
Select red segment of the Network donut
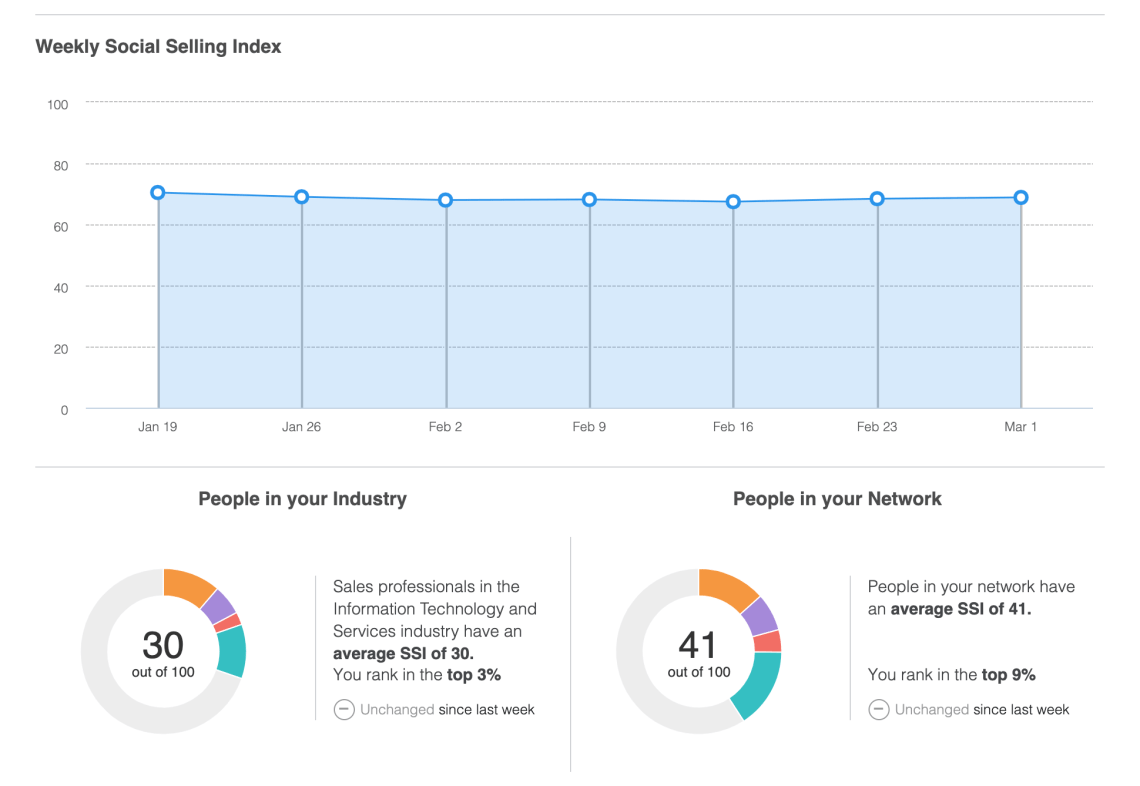[767, 641]
